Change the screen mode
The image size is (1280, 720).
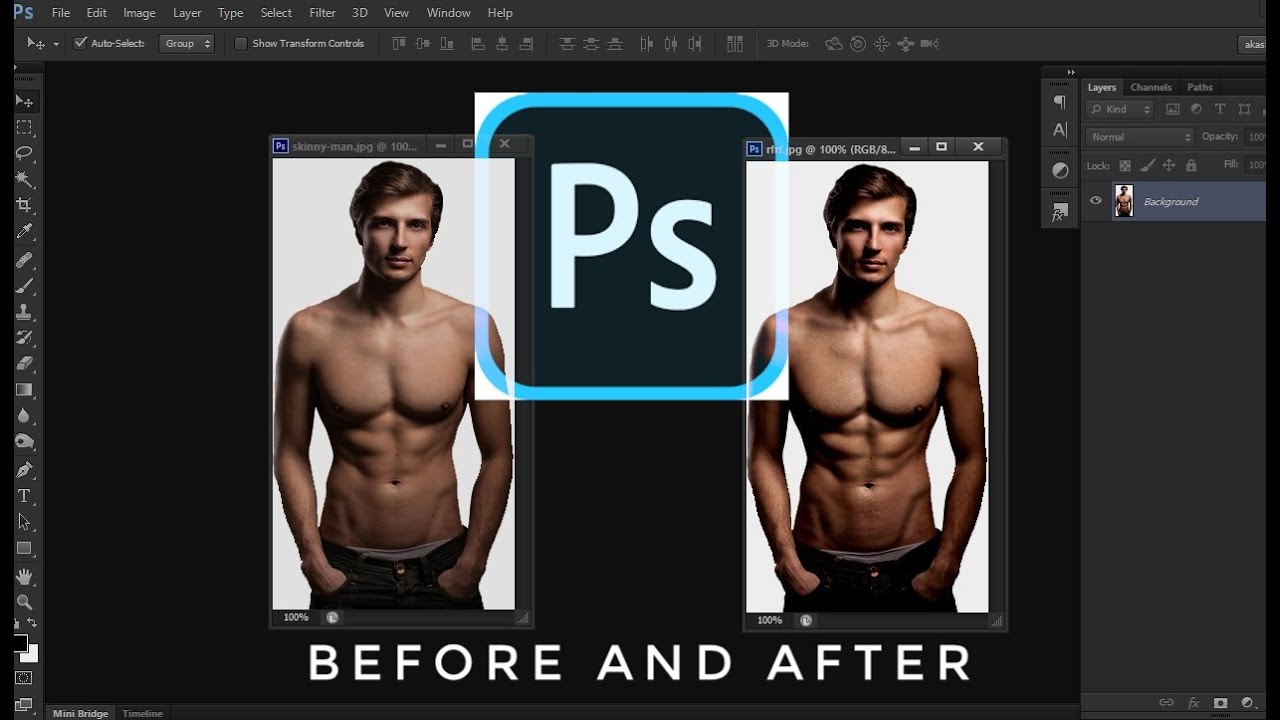point(24,704)
